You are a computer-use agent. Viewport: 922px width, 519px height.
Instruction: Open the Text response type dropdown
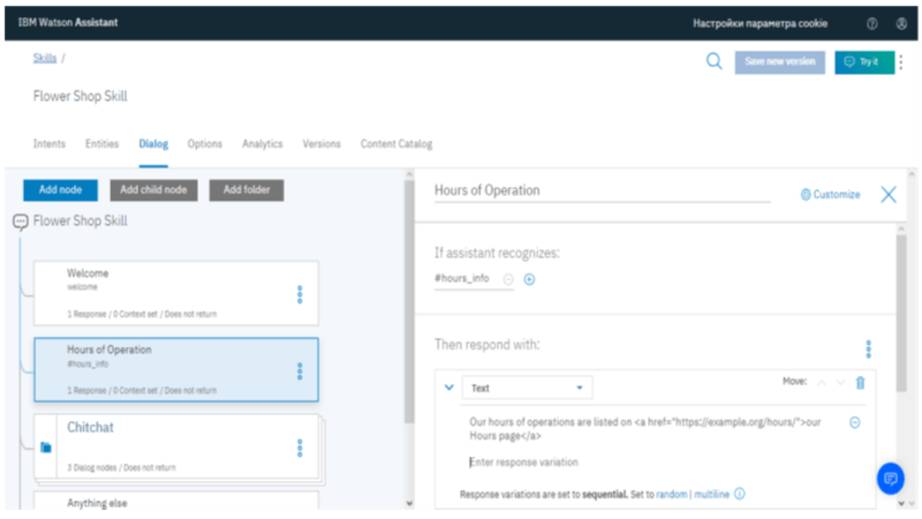527,388
